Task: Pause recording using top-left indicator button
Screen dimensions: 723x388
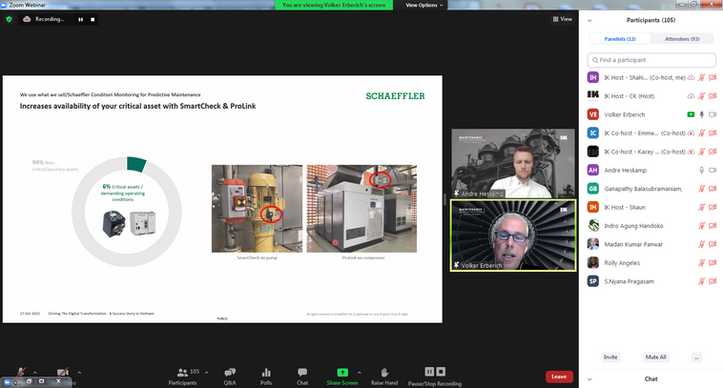Action: click(81, 19)
